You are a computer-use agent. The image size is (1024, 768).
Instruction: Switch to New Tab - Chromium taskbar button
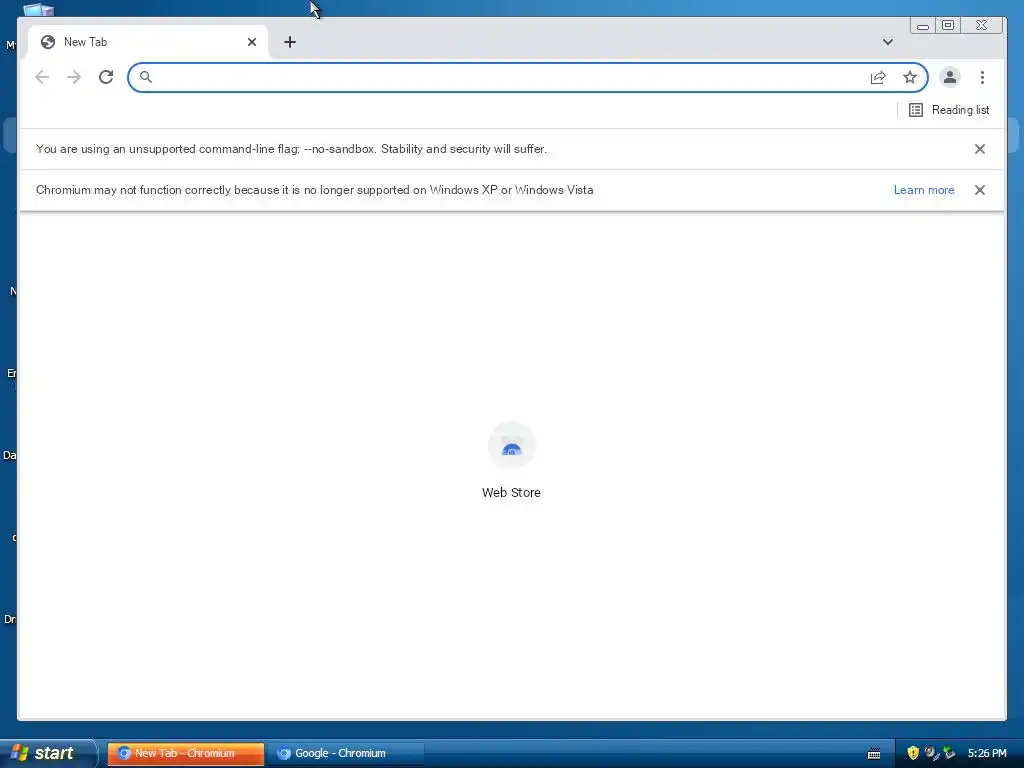pyautogui.click(x=185, y=753)
